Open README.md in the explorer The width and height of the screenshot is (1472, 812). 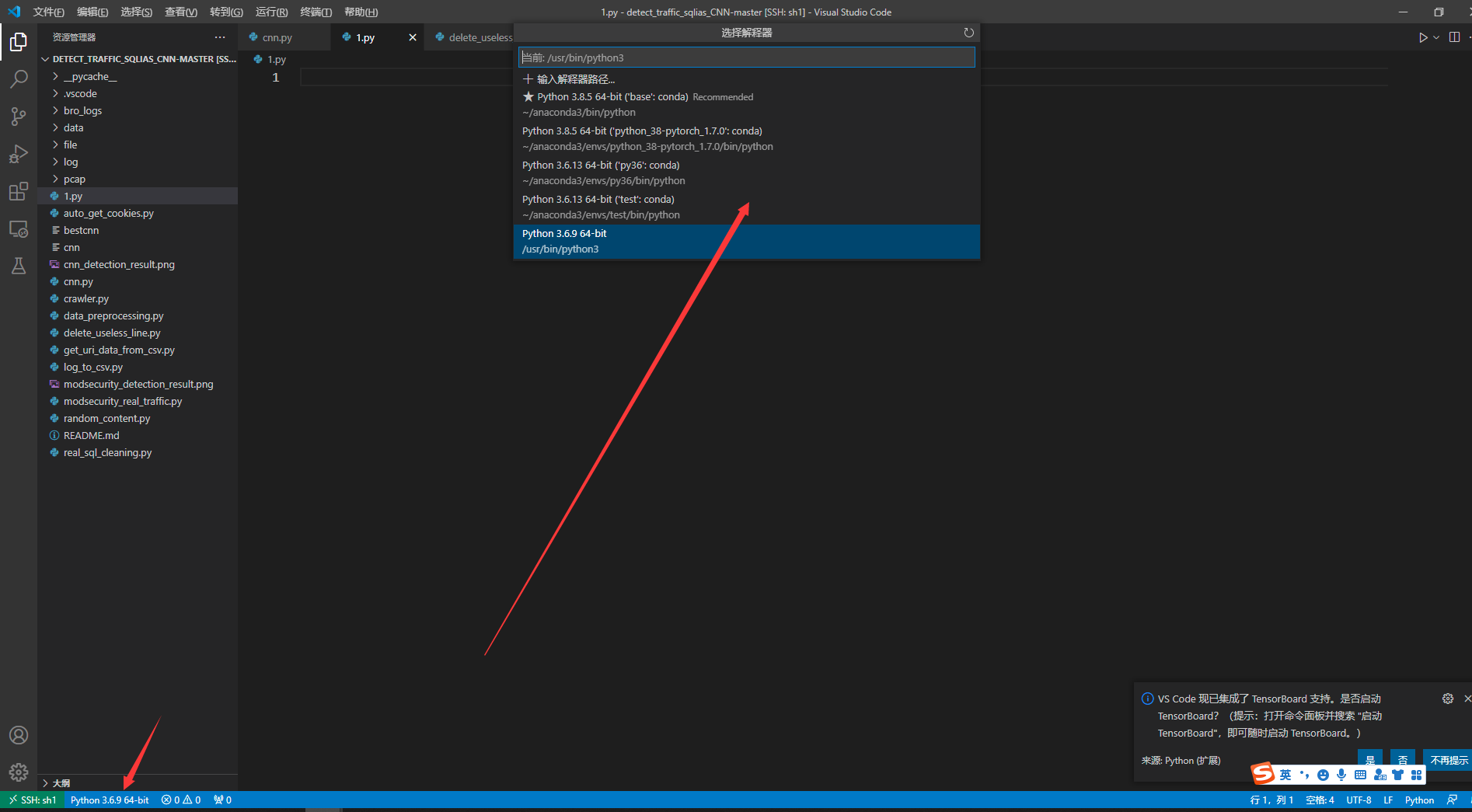click(138, 436)
